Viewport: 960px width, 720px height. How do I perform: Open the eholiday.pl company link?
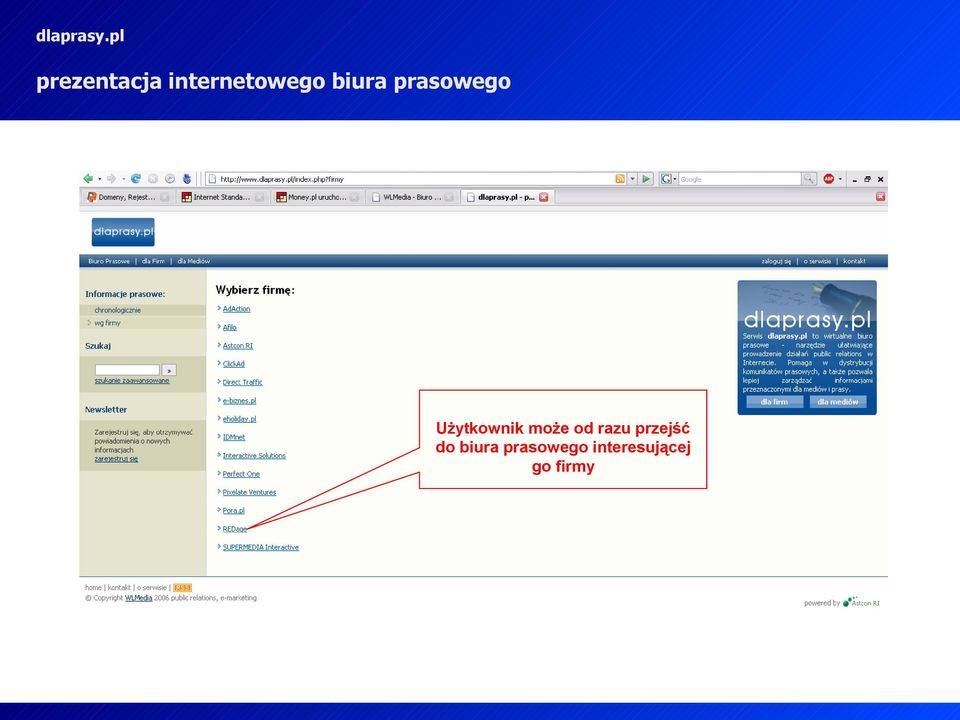click(239, 419)
